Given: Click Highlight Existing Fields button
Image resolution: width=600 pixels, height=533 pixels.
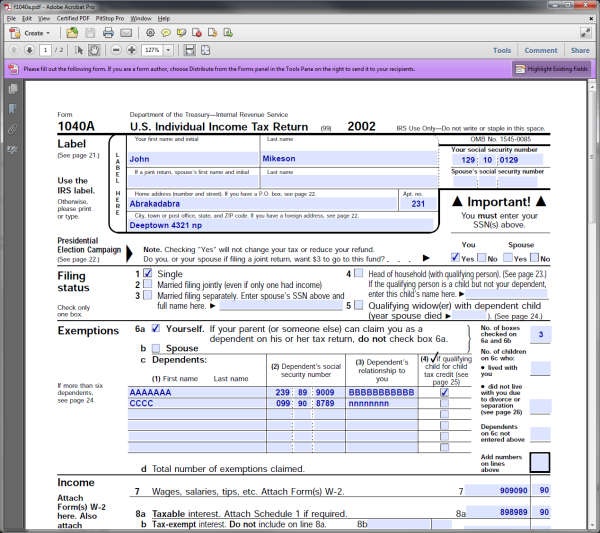Looking at the screenshot, I should click(x=551, y=69).
